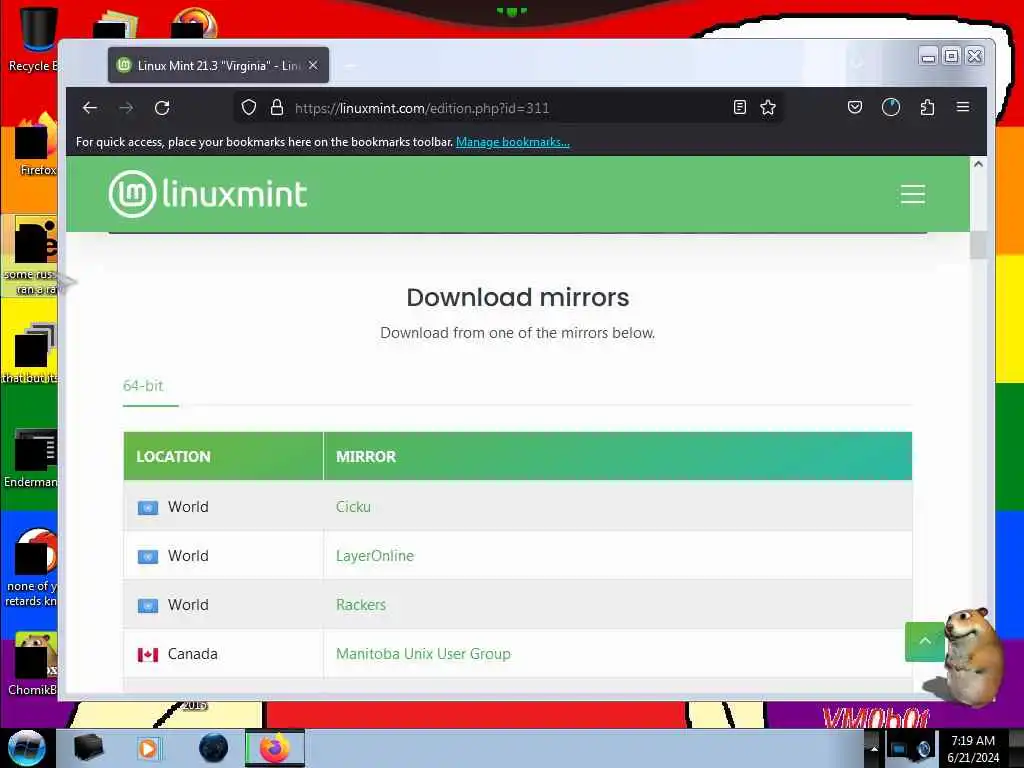Download from the Rackers mirror
This screenshot has height=768, width=1024.
(361, 605)
